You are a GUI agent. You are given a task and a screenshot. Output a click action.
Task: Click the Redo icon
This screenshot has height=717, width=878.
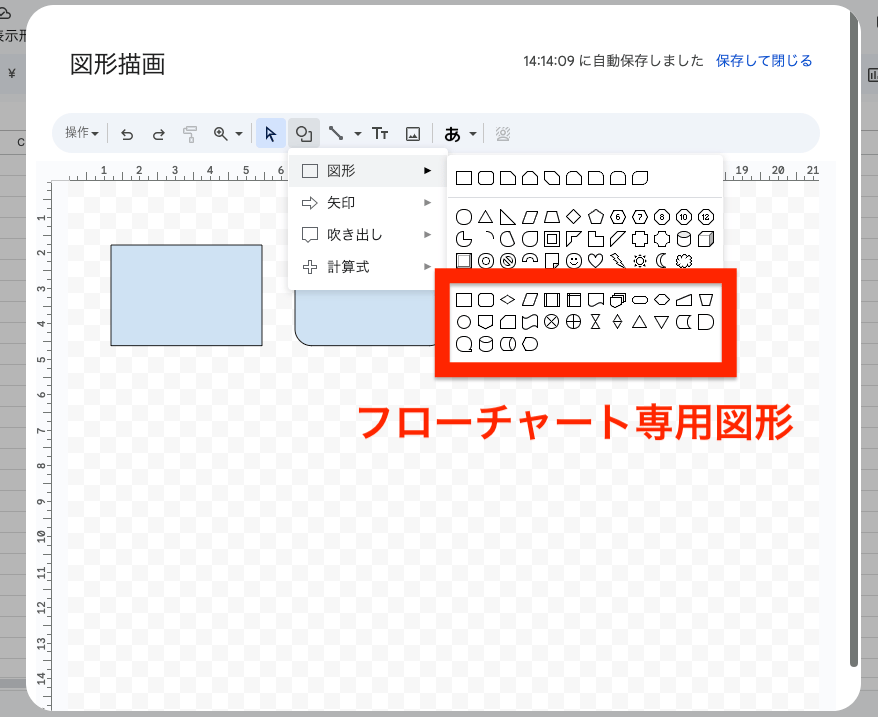pyautogui.click(x=157, y=132)
